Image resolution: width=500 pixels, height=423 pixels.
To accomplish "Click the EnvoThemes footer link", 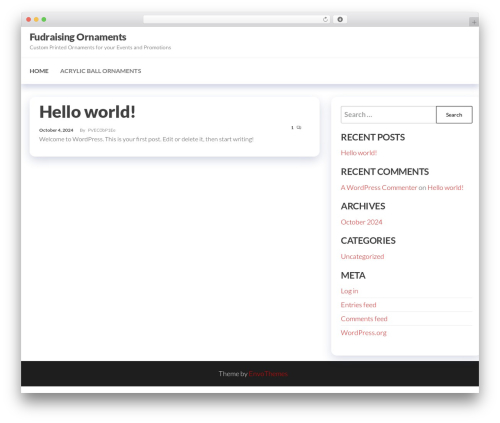I will 268,374.
